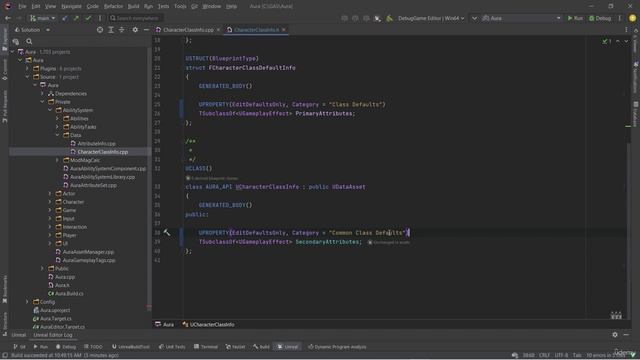Close the CharacterClassInfo.cpp tab
640x360 pixels.
[218, 30]
